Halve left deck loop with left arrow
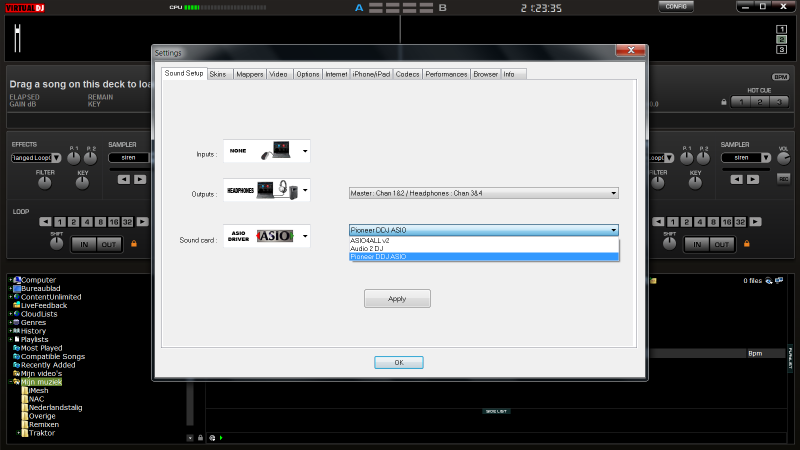Image resolution: width=800 pixels, height=450 pixels. point(45,222)
